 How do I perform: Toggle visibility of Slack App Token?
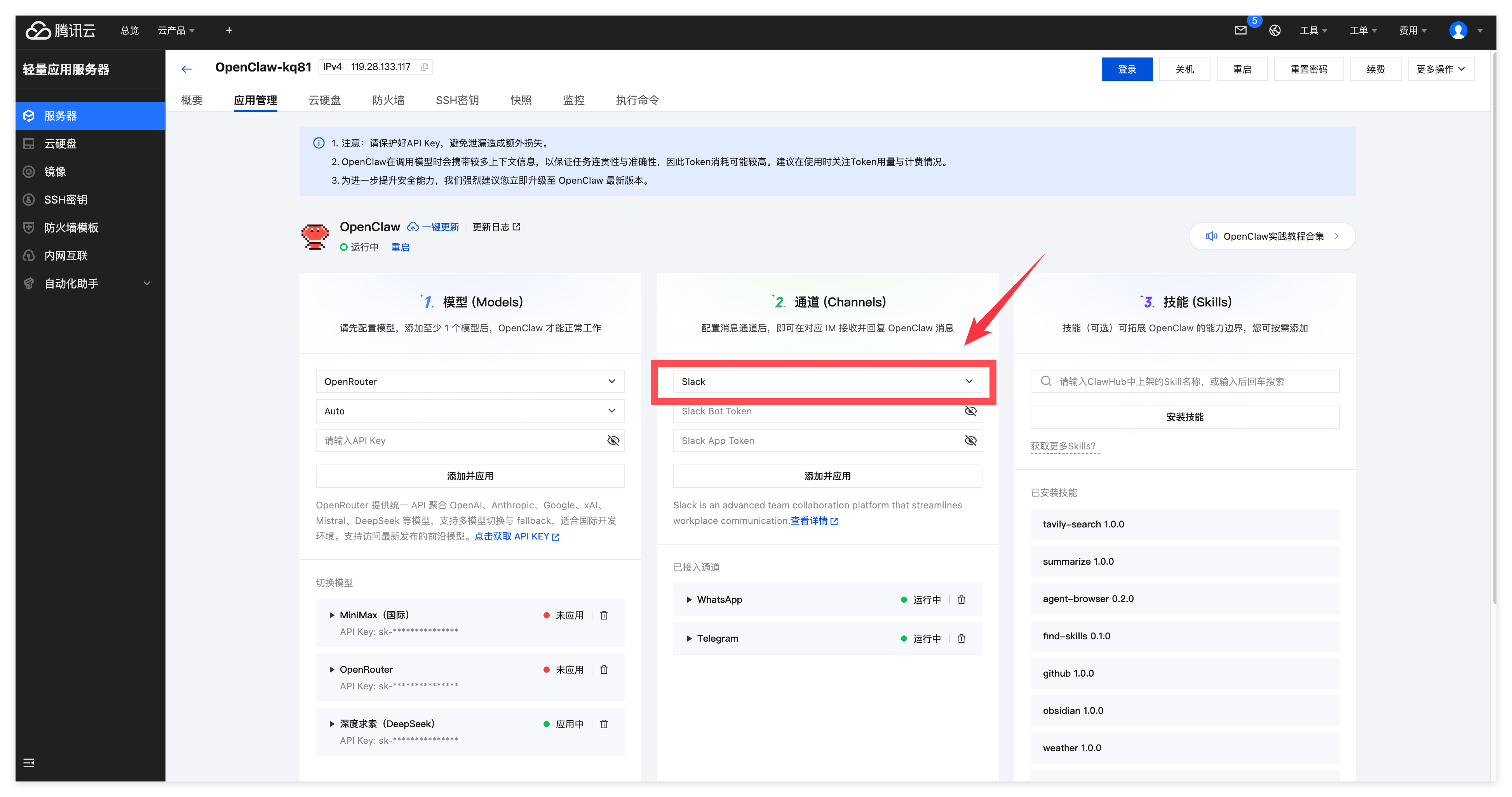pyautogui.click(x=970, y=440)
